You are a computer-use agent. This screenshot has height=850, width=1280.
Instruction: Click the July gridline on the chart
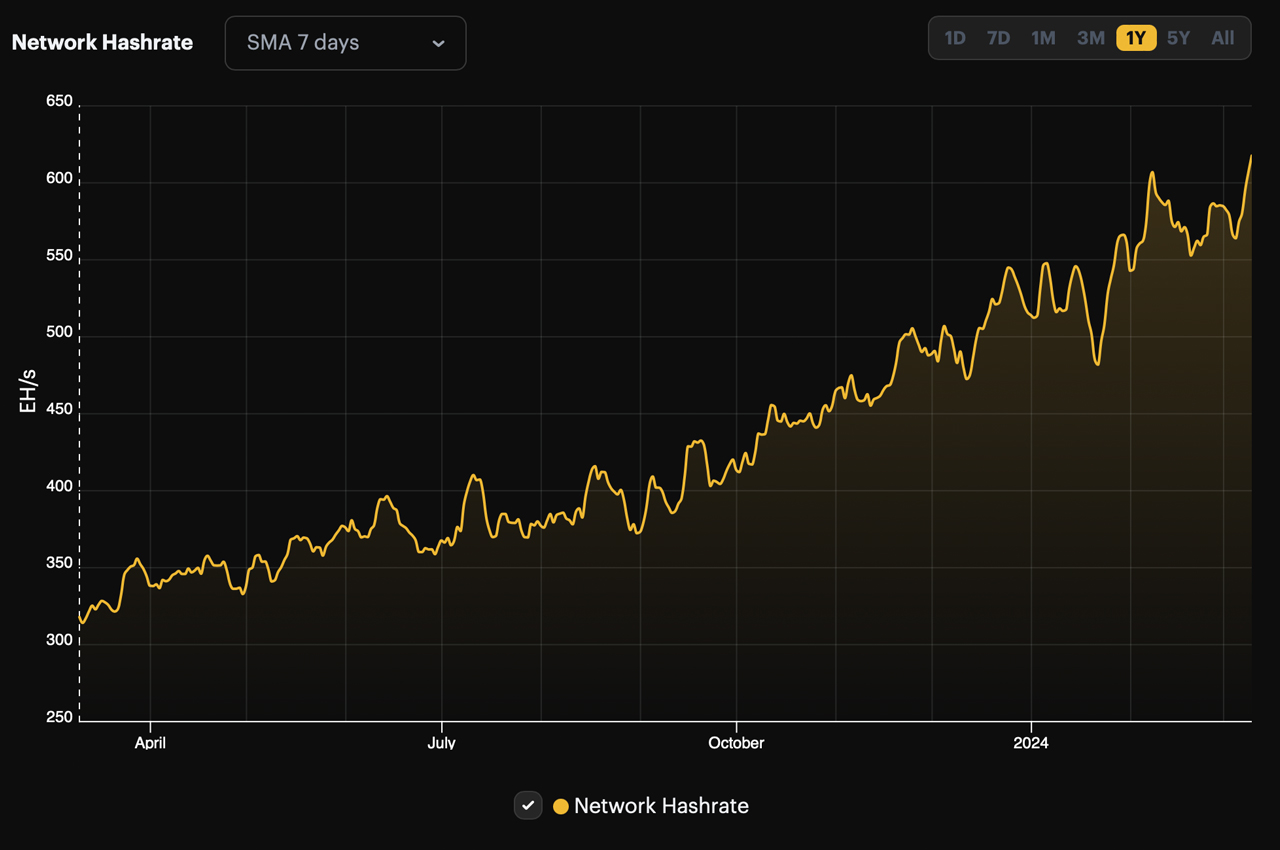(x=442, y=400)
